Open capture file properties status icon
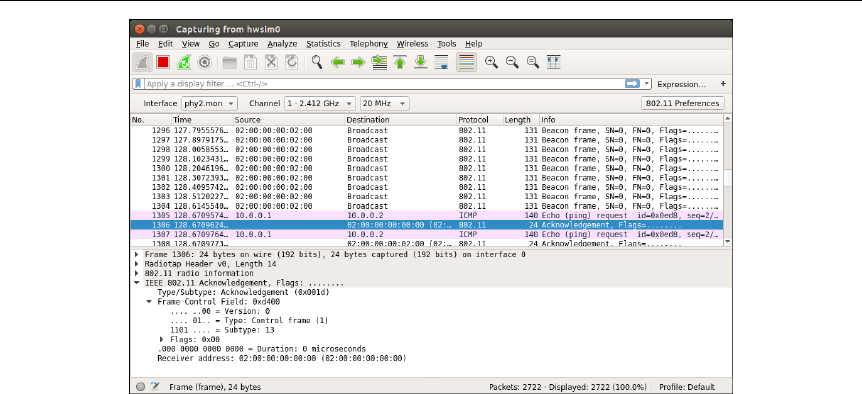This screenshot has height=394, width=862. (x=154, y=387)
